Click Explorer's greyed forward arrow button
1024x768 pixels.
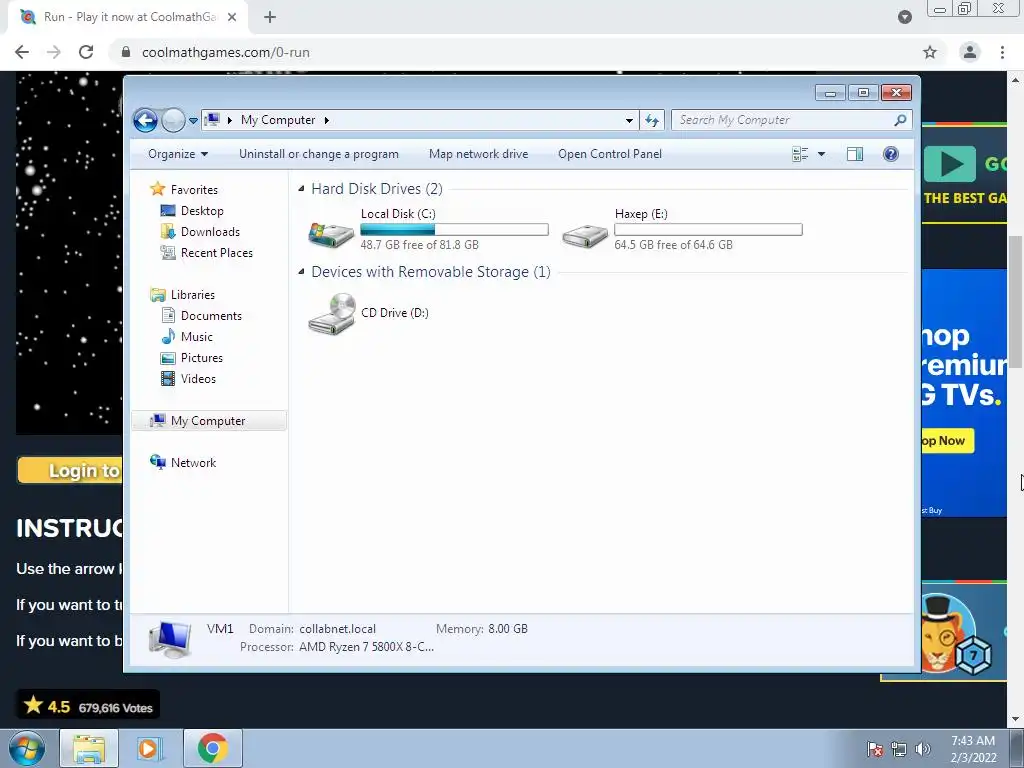(173, 120)
